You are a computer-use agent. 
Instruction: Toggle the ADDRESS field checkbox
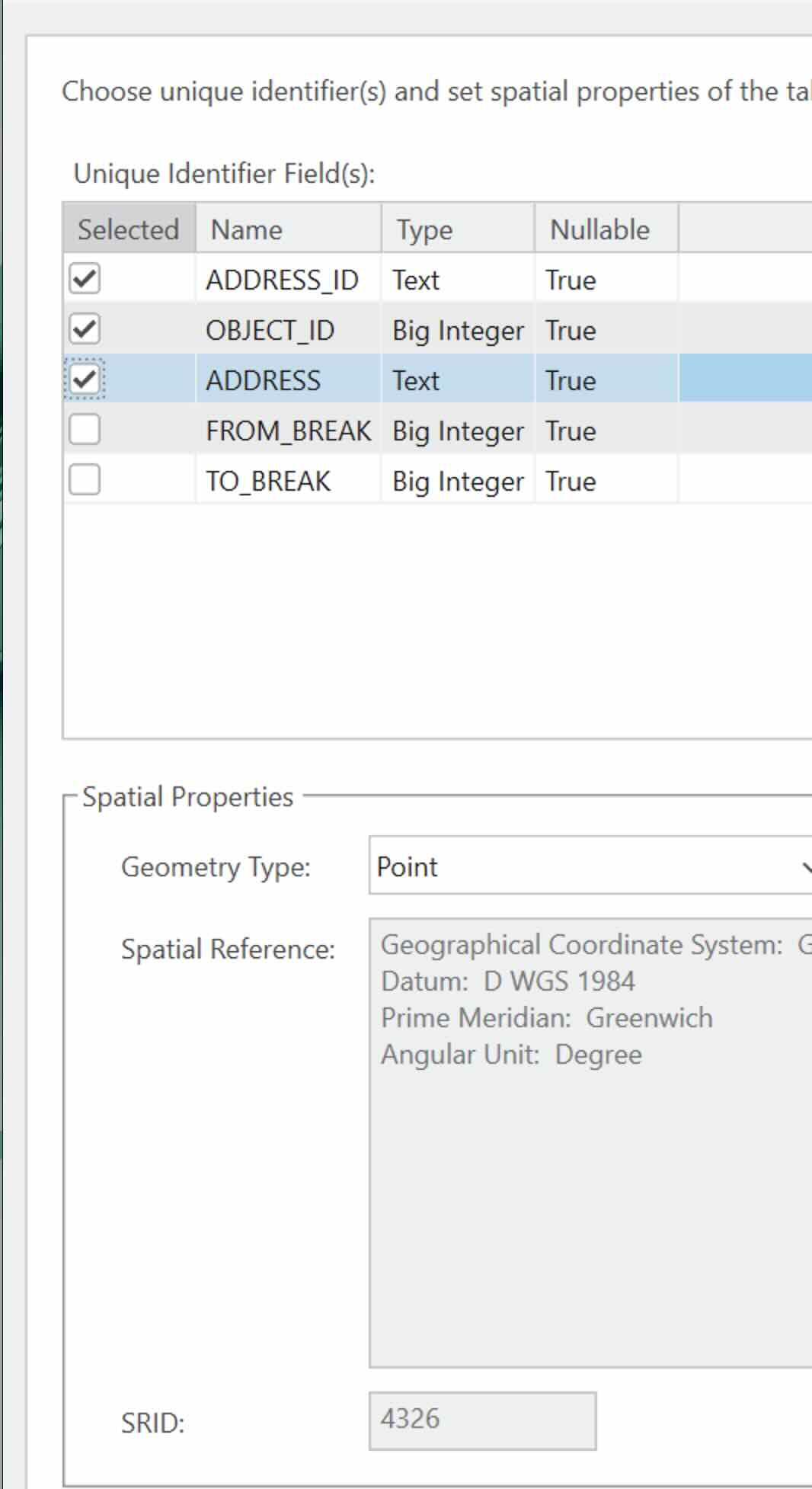[85, 379]
